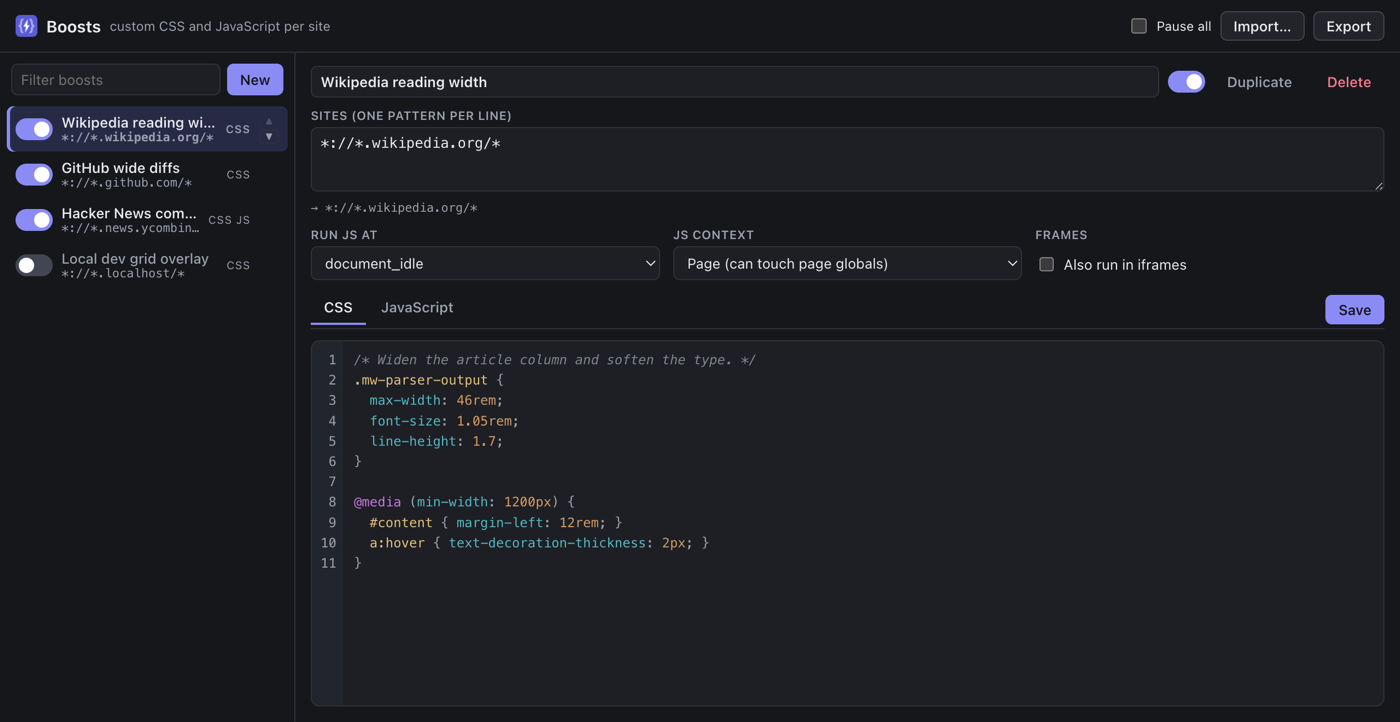Click the .mw-parser-output selector line
Screen dimensions: 1400x722
coord(428,380)
